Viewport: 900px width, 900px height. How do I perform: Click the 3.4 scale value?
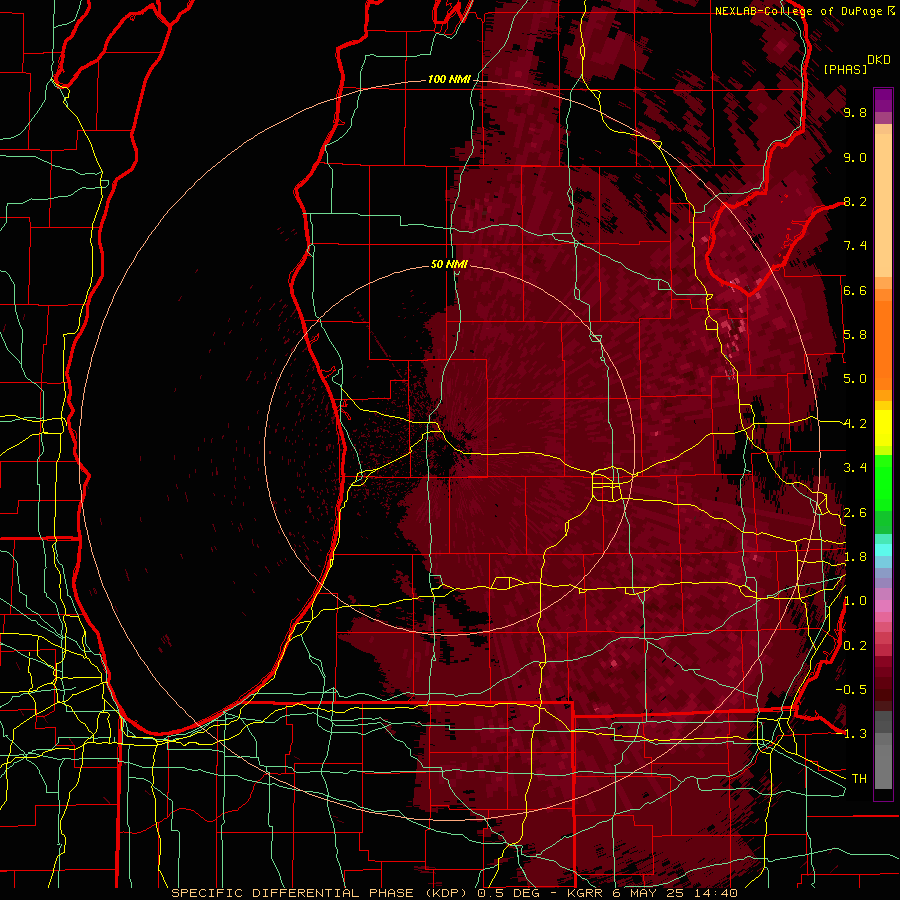coord(855,468)
